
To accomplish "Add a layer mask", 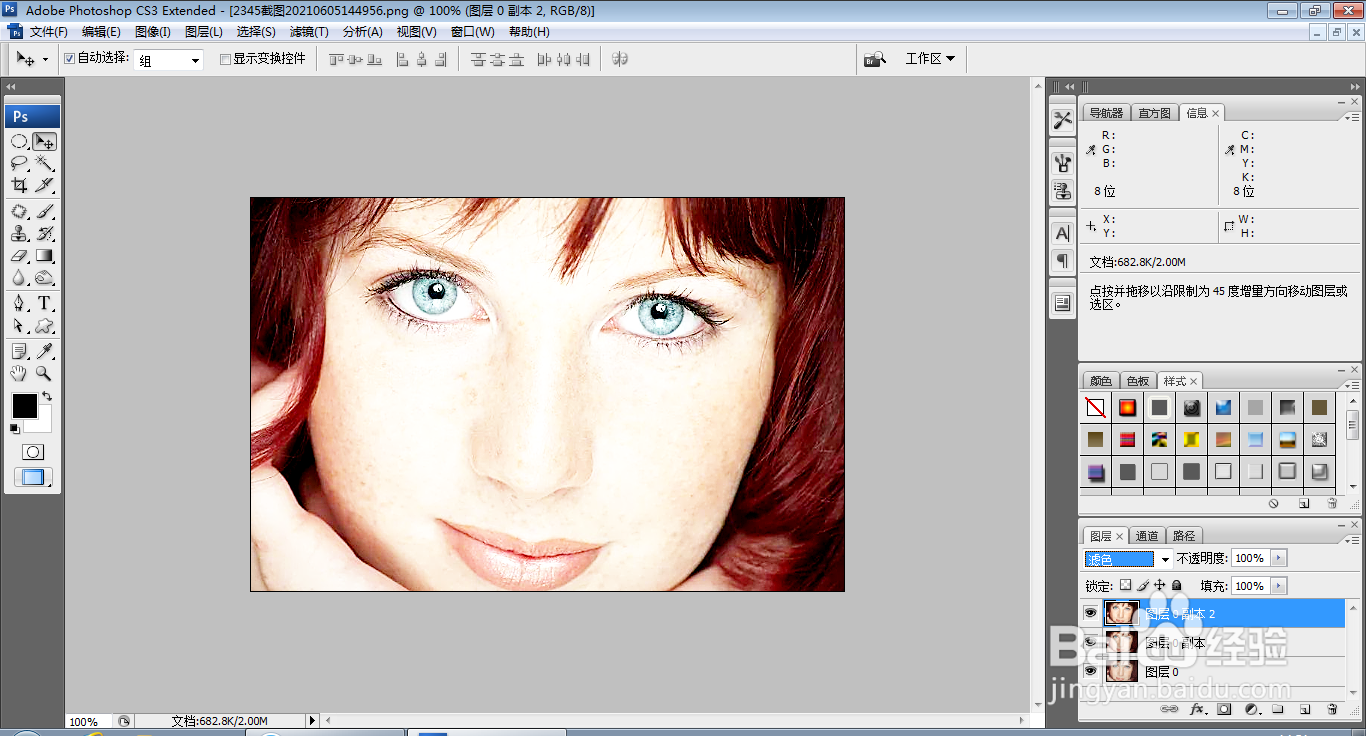I will [x=1224, y=709].
